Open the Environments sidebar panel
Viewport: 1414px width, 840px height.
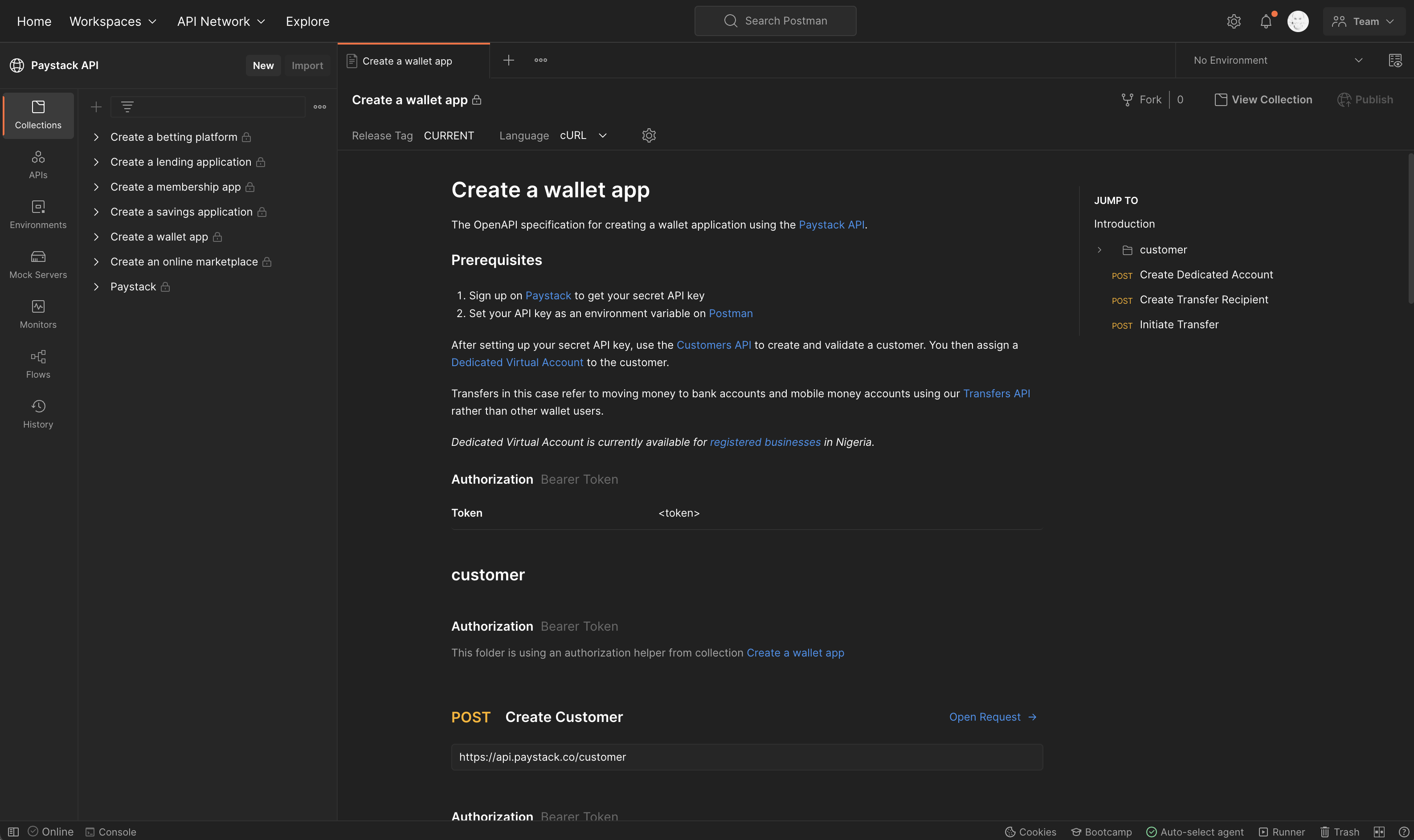(38, 215)
